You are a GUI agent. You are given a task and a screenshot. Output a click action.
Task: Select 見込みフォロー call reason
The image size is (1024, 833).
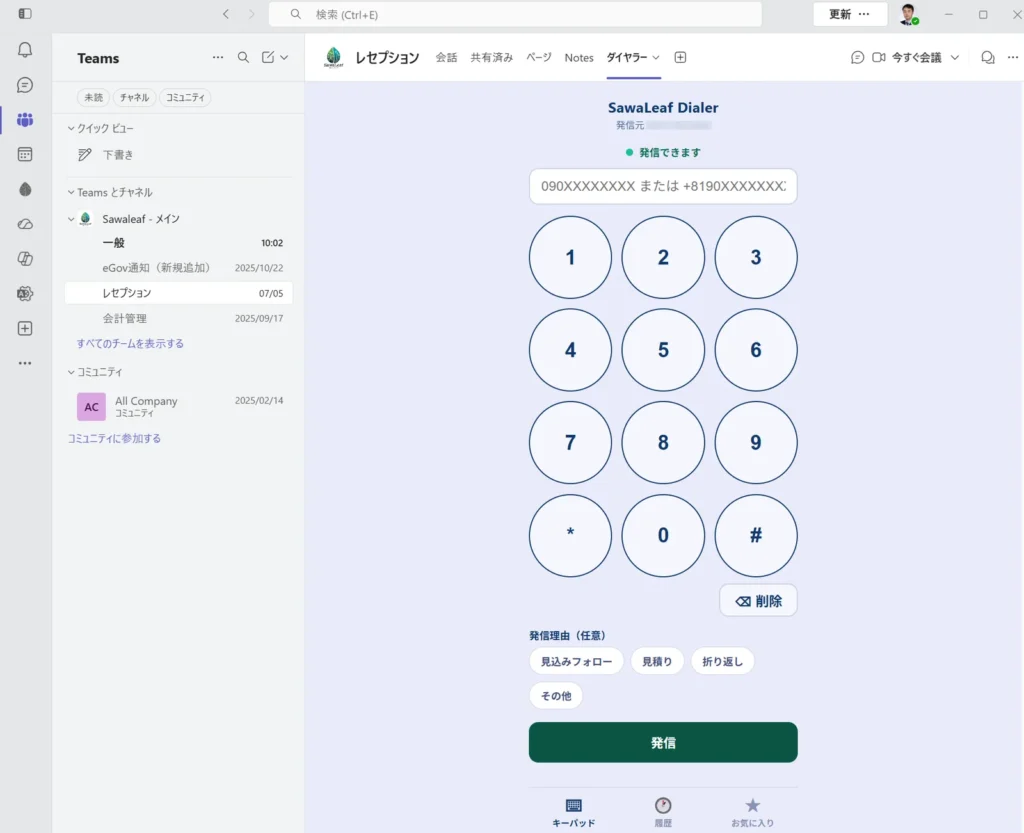[x=576, y=661]
